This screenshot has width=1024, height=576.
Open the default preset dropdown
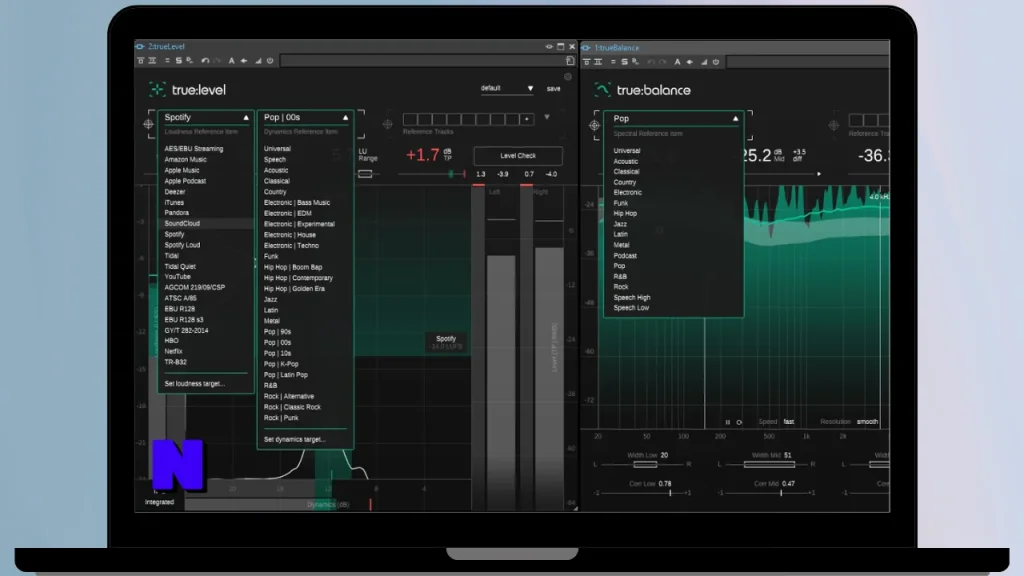tap(507, 88)
